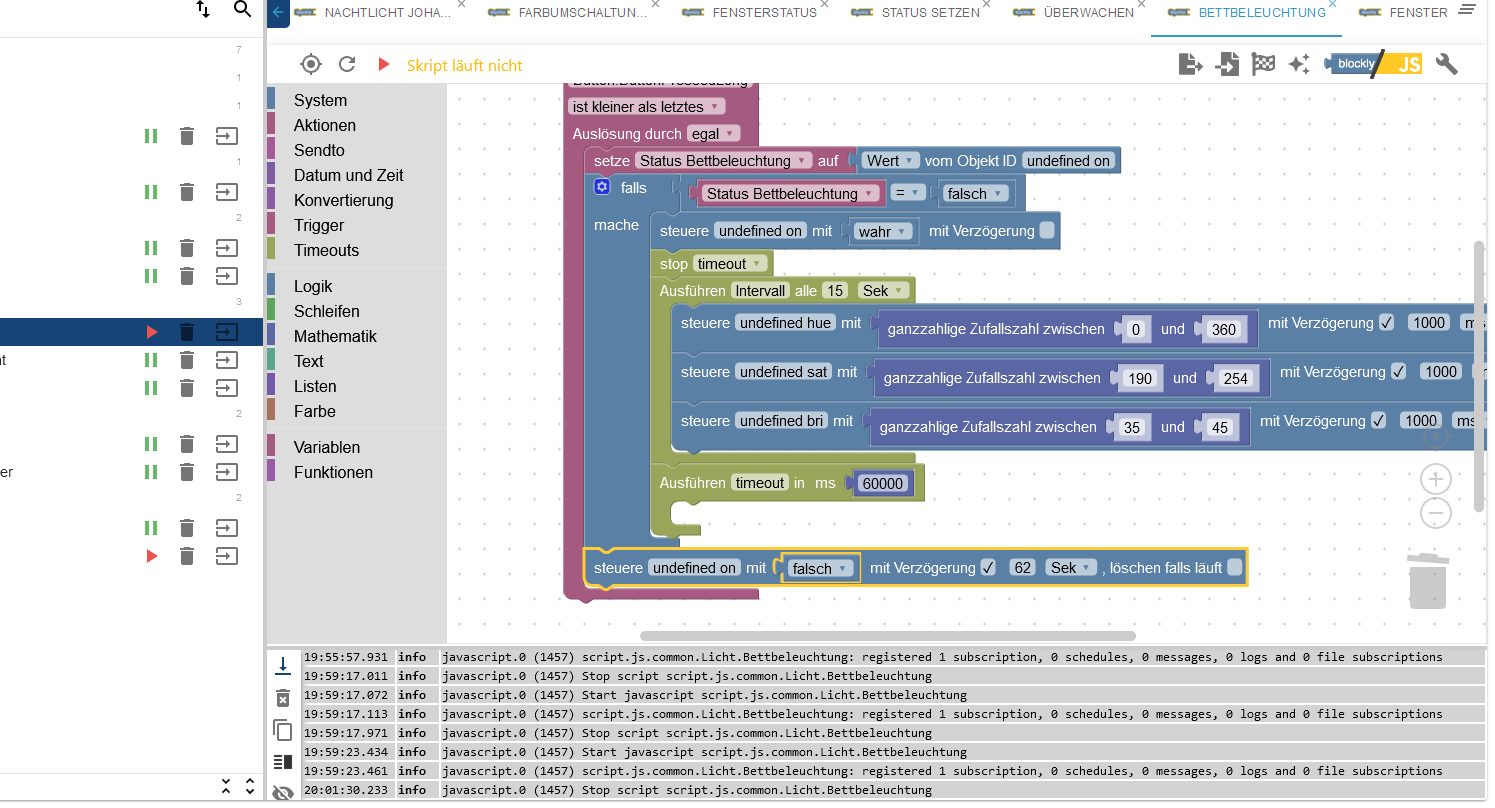1495x808 pixels.
Task: Click the import blocks icon
Action: pos(1227,65)
